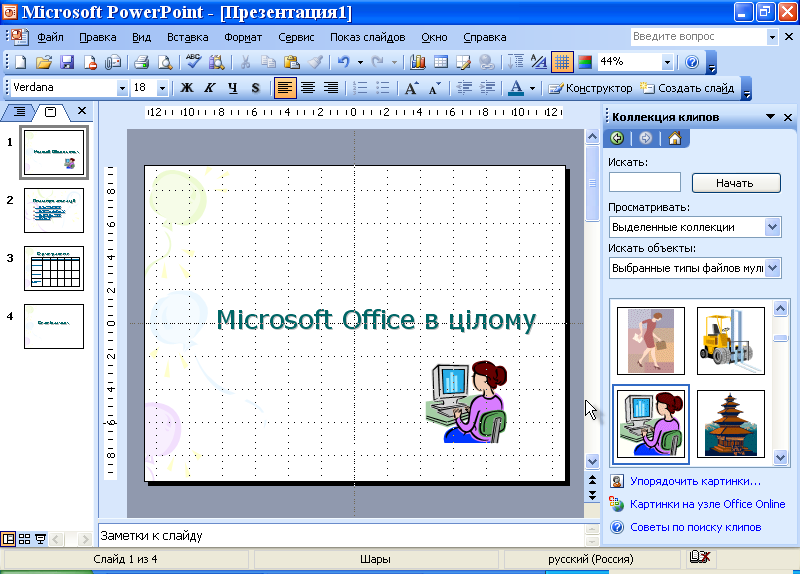Image resolution: width=800 pixels, height=574 pixels.
Task: Expand the undo history arrow
Action: coord(360,62)
